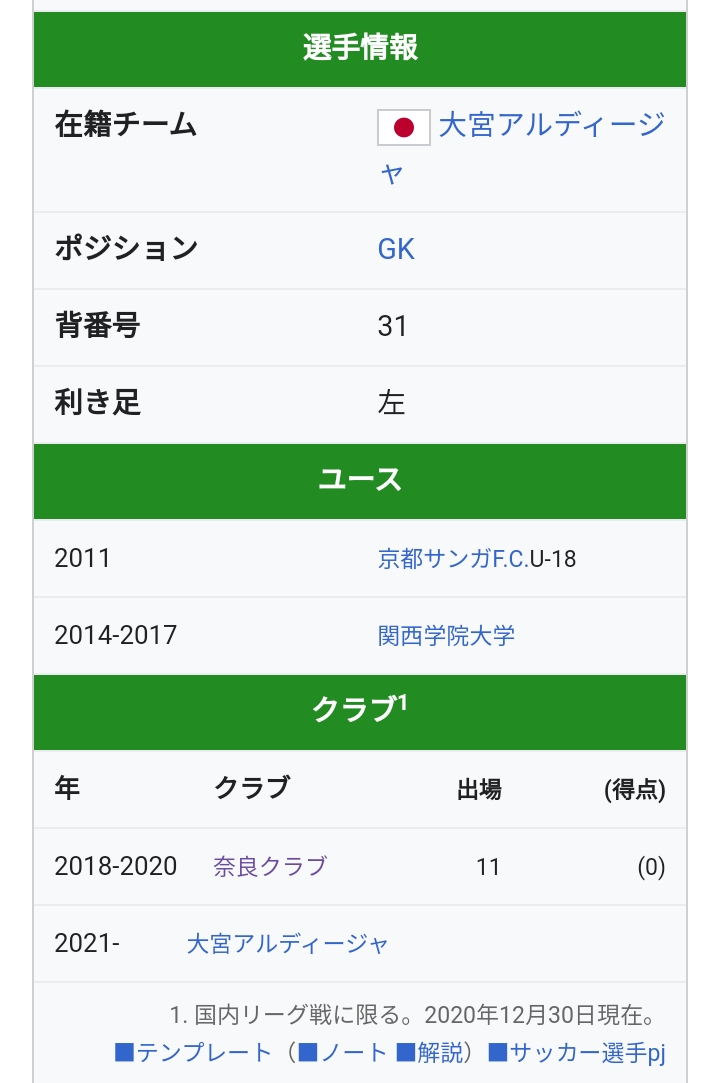Click the blue square before サッカー選手pj
720x1083 pixels.
click(x=497, y=1052)
